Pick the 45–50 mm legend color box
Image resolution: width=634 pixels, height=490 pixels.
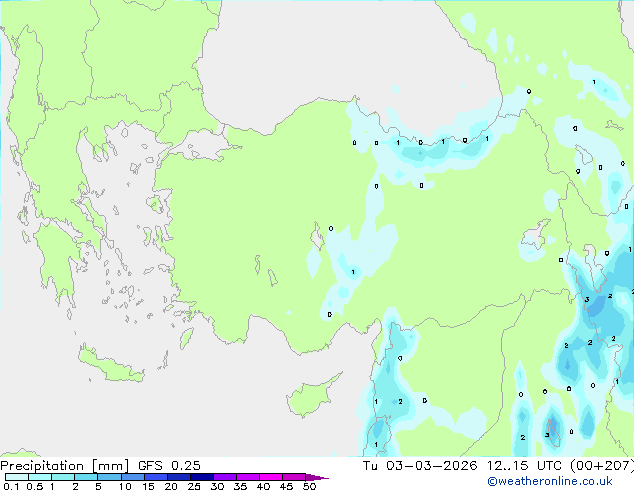pyautogui.click(x=294, y=477)
